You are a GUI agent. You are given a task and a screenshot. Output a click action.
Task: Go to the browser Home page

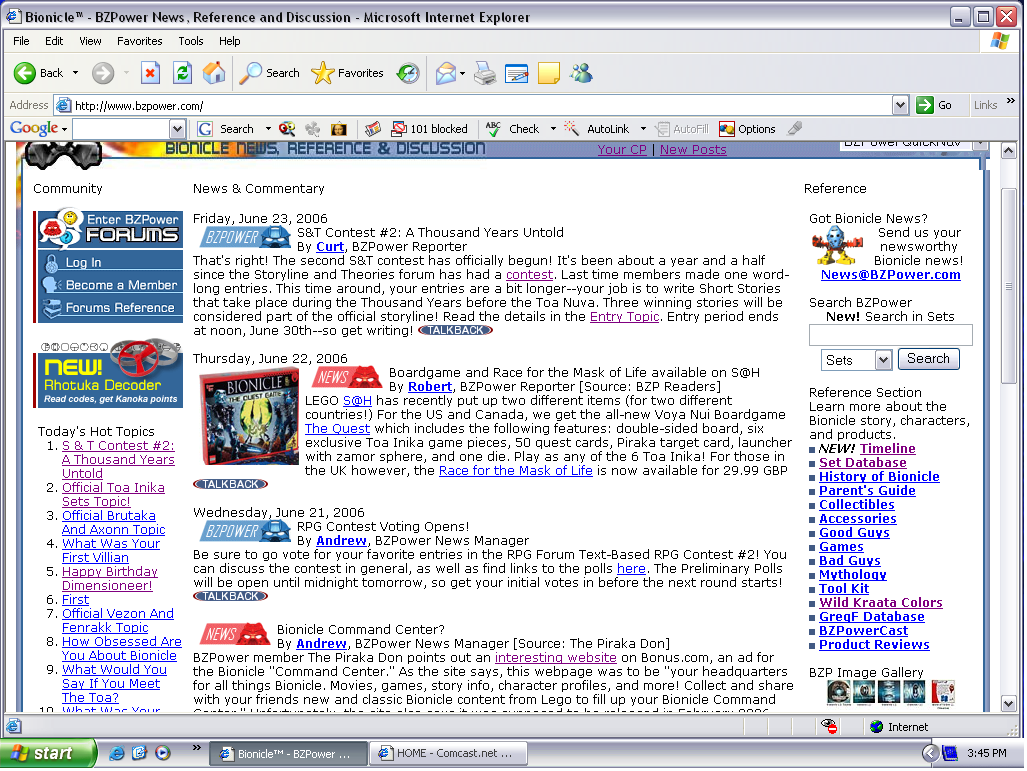click(x=214, y=73)
